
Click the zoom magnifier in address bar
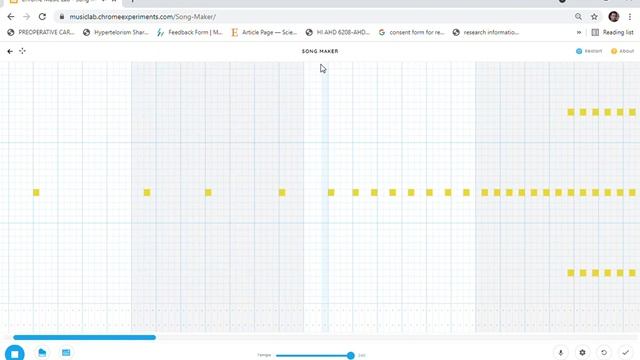[578, 17]
